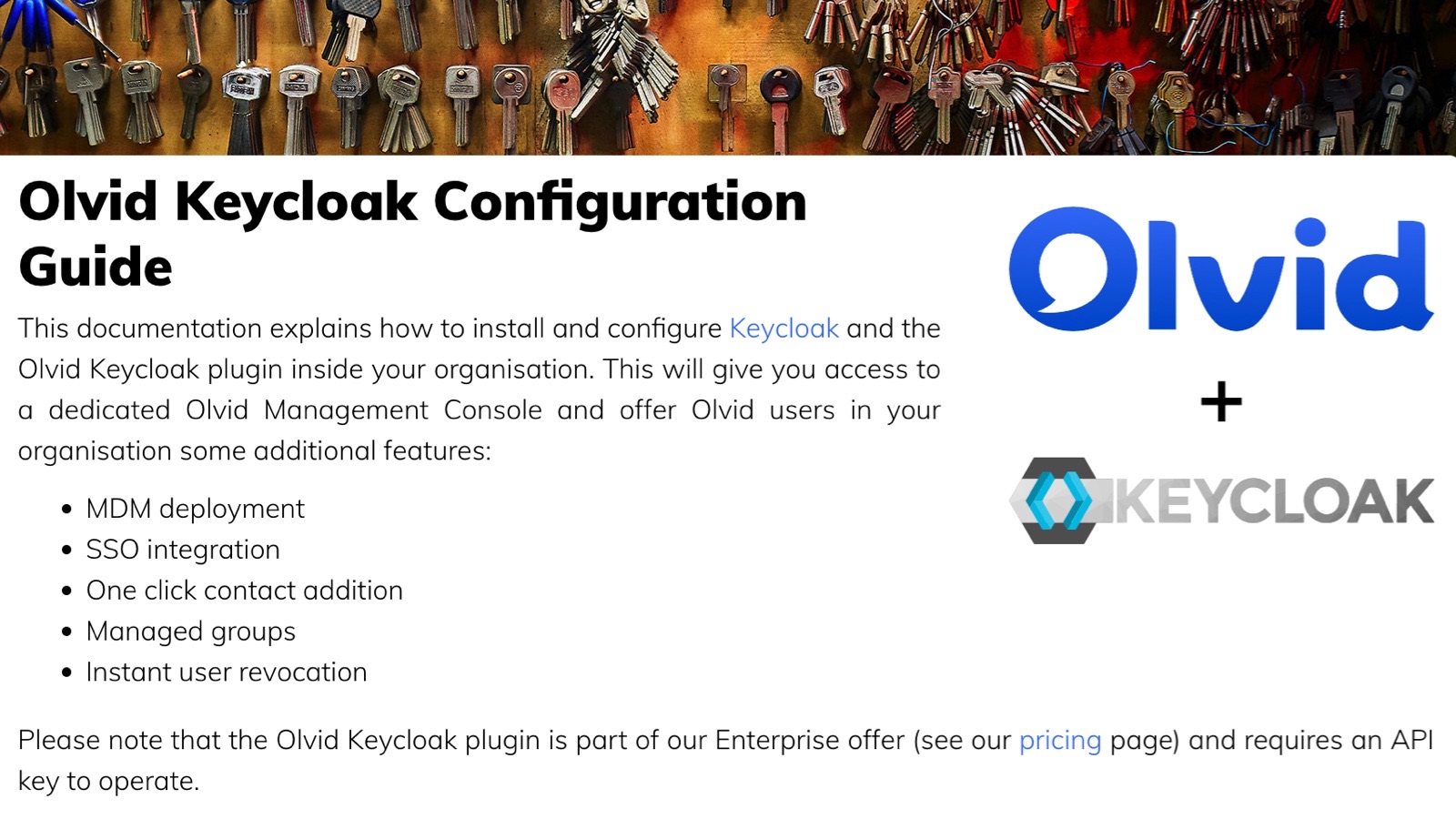Image resolution: width=1456 pixels, height=819 pixels.
Task: Click the 'One click contact addition' item
Action: point(244,591)
